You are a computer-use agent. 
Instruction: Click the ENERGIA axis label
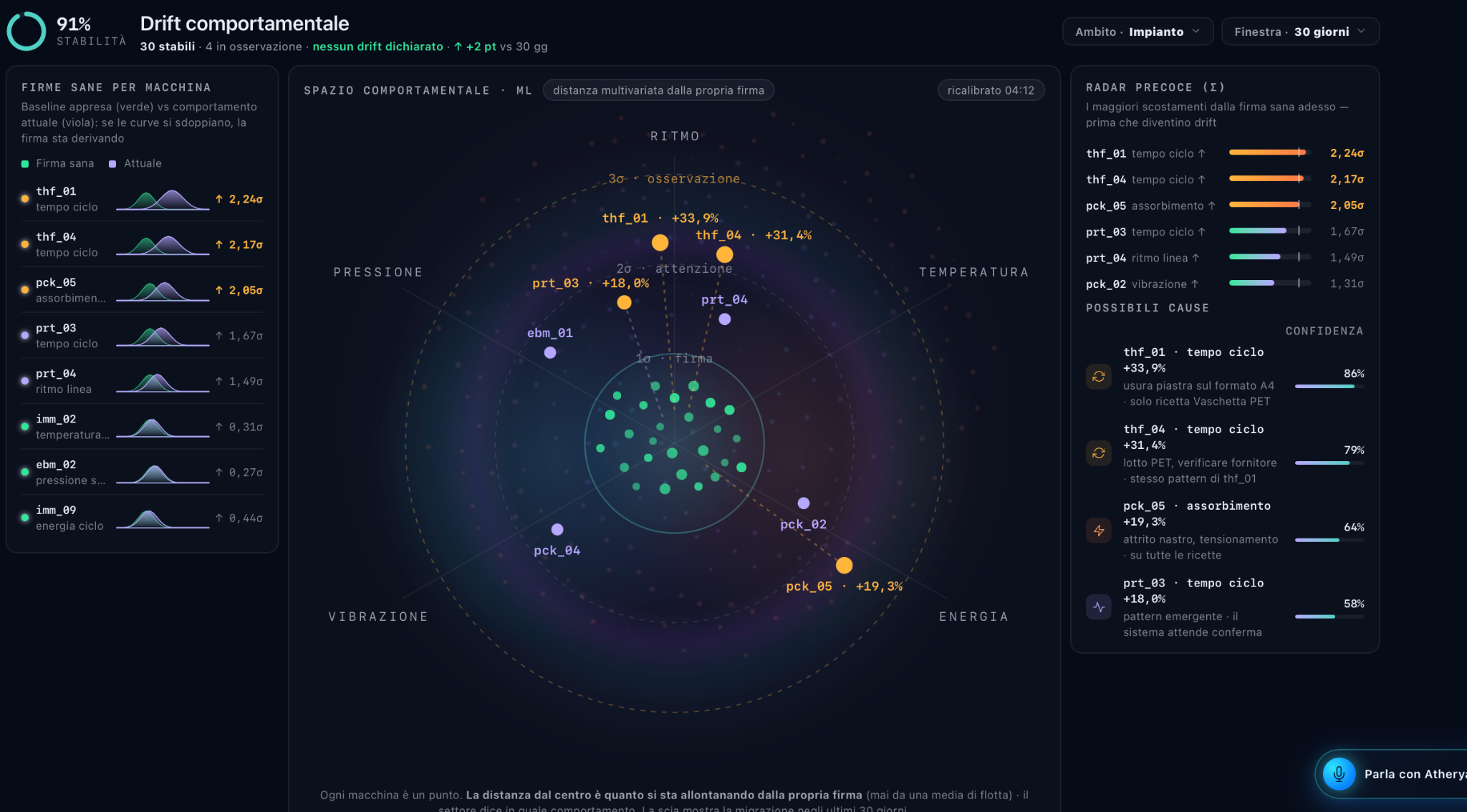[973, 617]
